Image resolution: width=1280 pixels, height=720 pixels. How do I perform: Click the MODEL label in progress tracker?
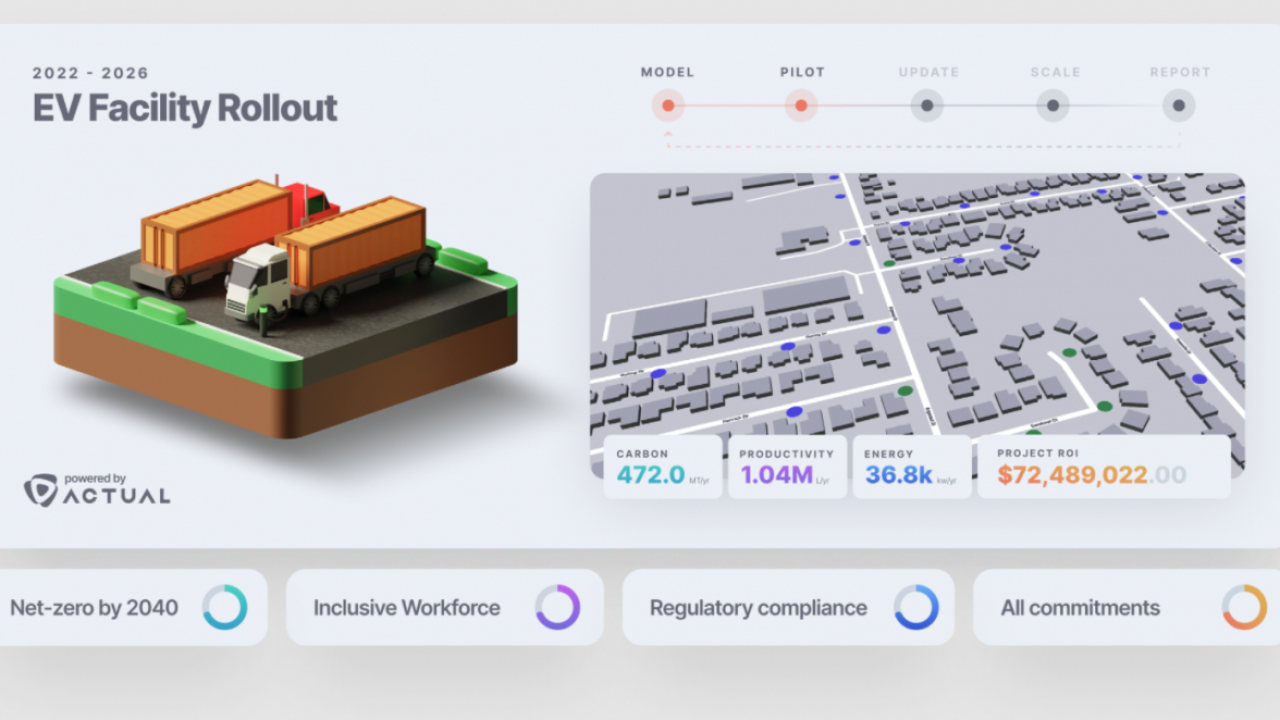click(x=668, y=72)
